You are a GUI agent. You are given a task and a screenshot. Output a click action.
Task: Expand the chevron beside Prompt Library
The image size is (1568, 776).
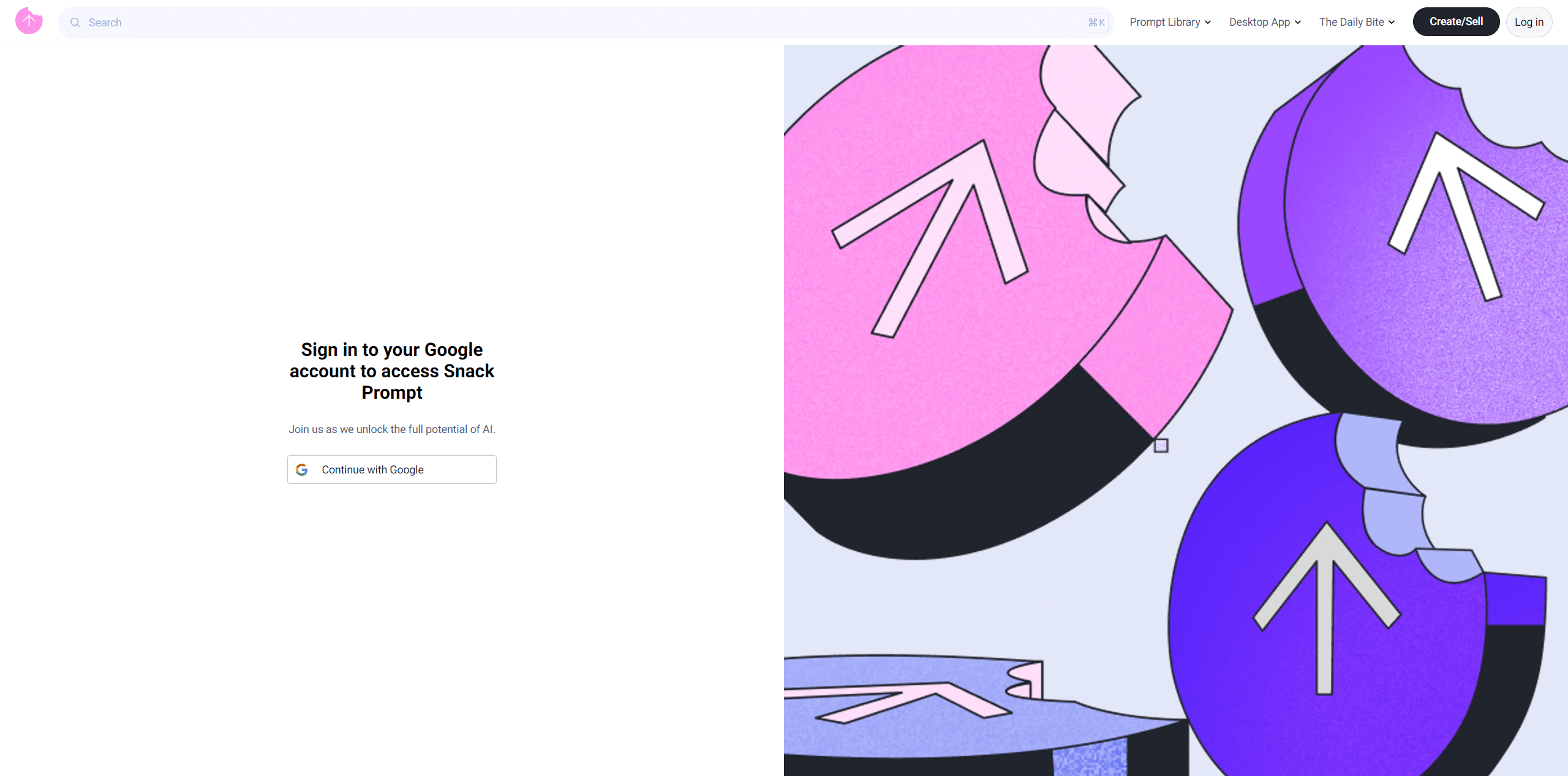tap(1208, 23)
